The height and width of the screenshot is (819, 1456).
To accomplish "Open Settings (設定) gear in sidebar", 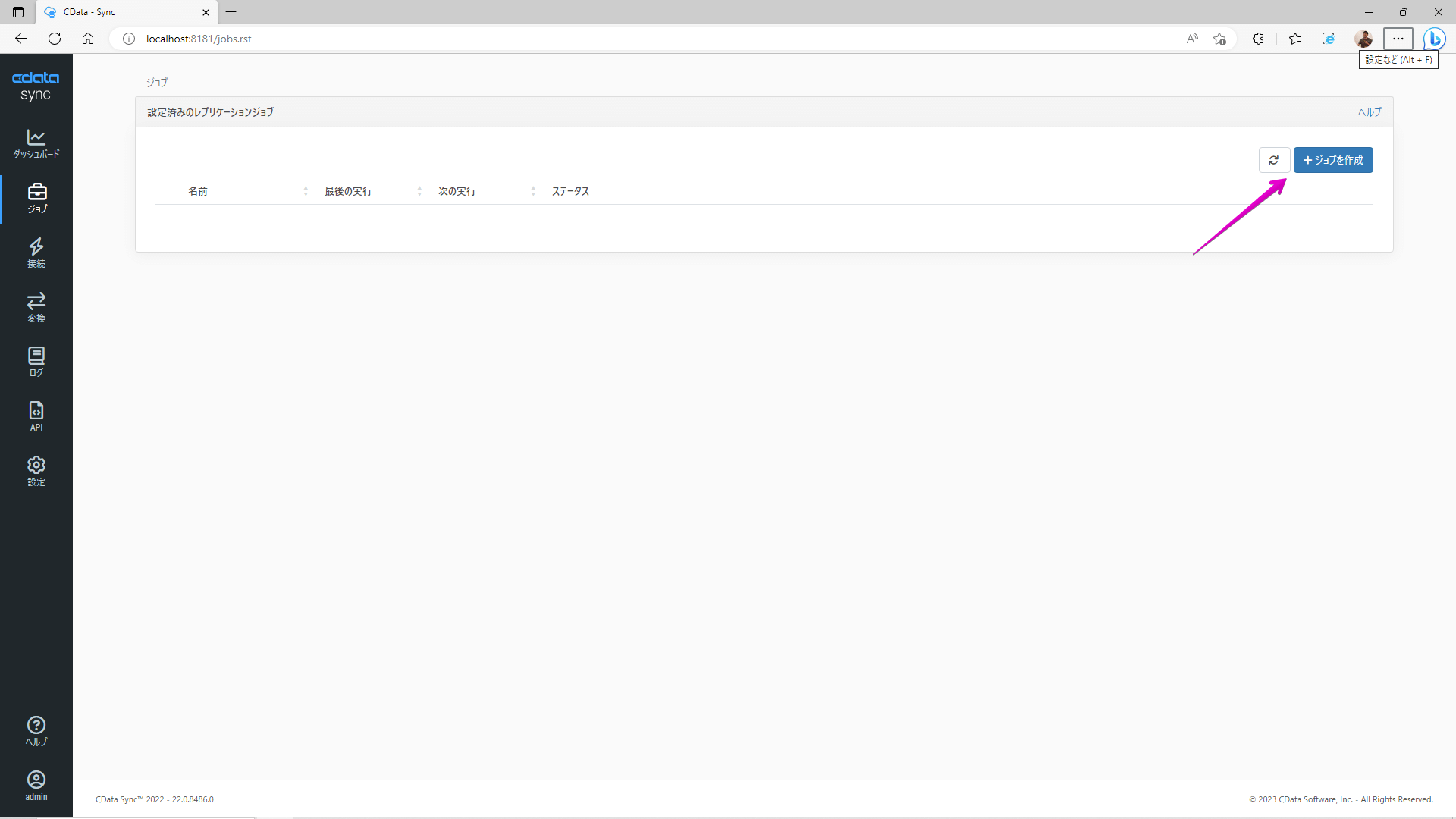I will click(x=36, y=471).
